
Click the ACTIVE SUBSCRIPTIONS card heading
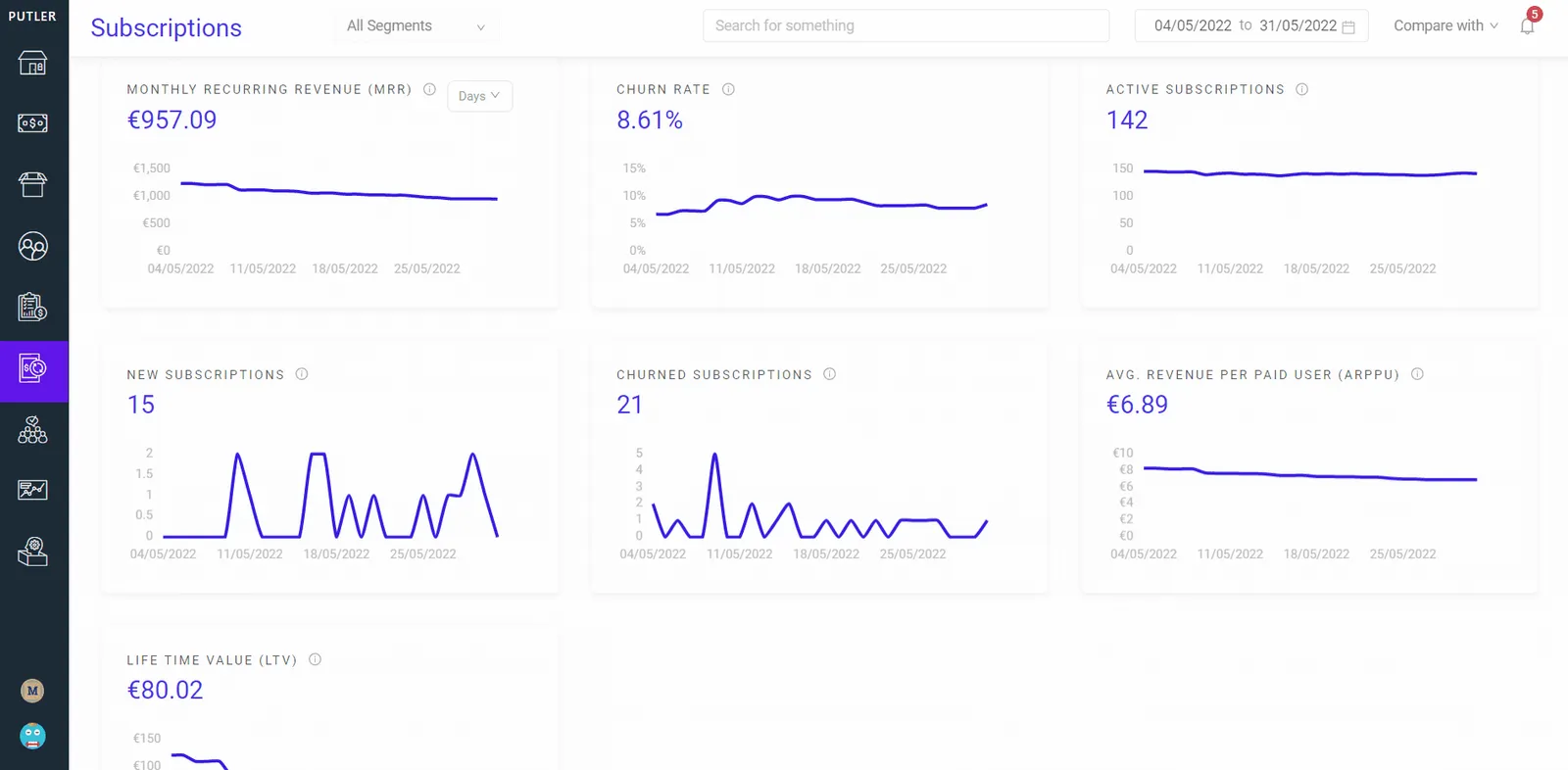coord(1196,89)
